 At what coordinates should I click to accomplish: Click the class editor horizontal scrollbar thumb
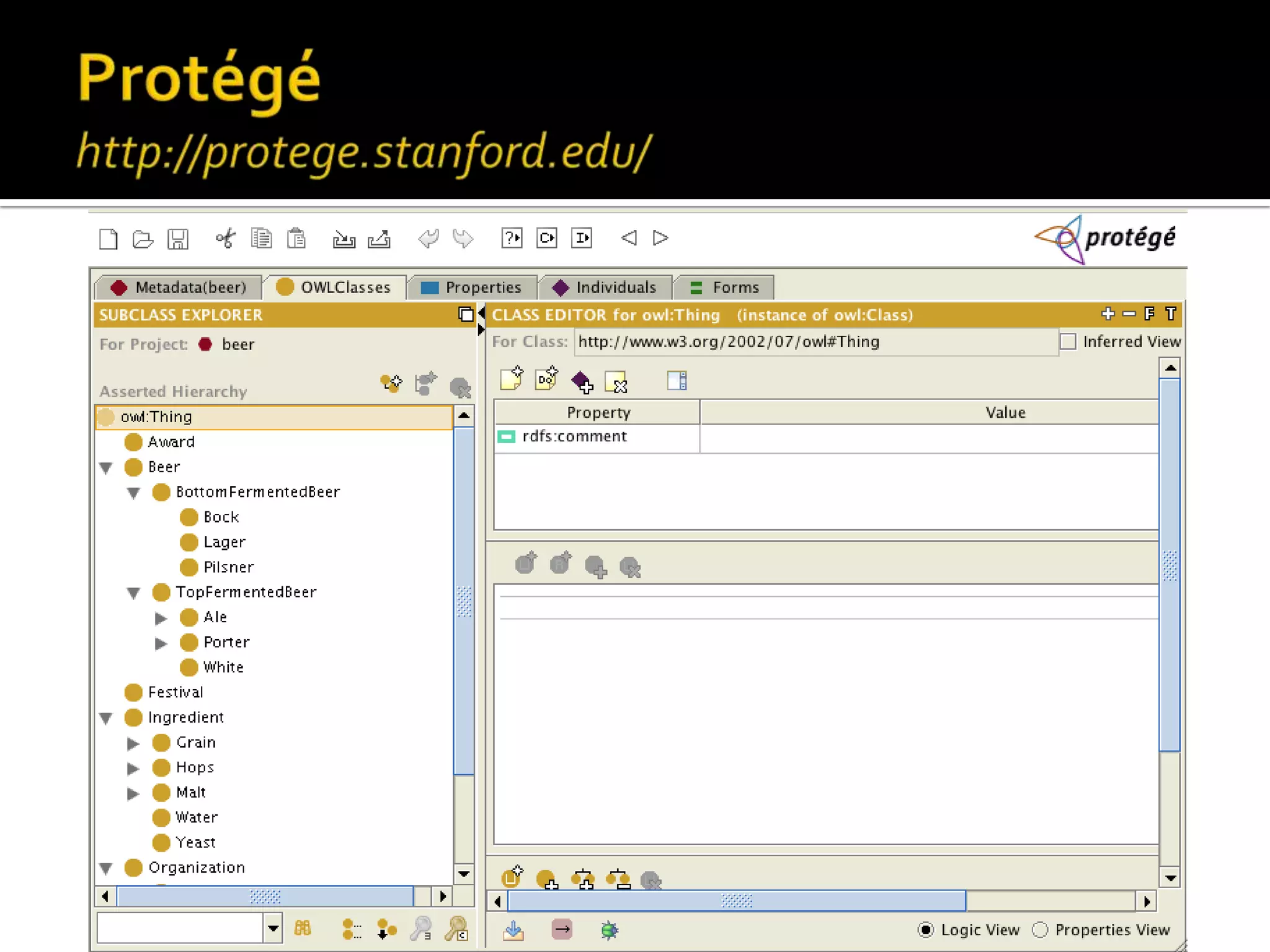(737, 901)
